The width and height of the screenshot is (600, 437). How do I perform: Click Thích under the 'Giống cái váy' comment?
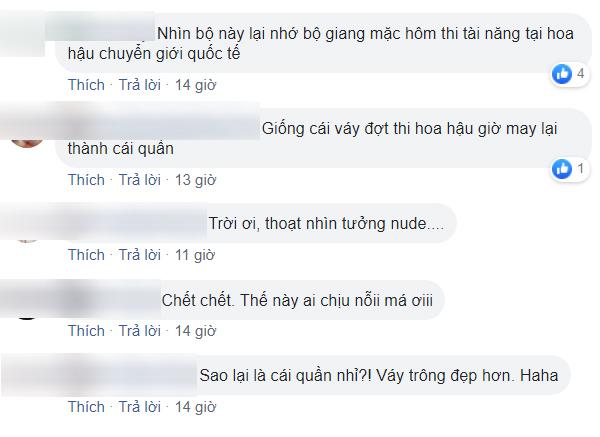[86, 180]
